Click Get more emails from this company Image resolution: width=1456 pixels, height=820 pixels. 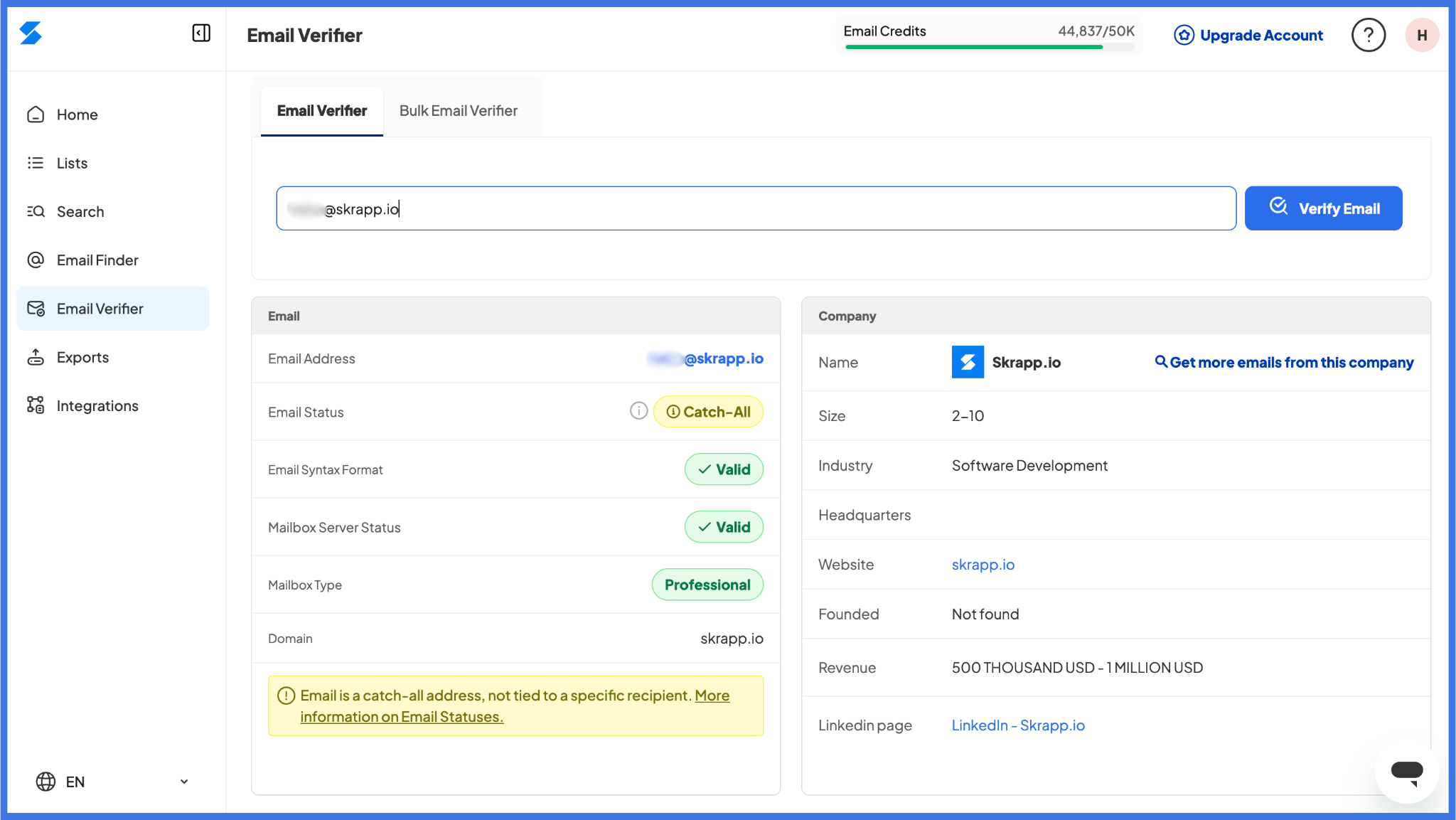[x=1284, y=362]
